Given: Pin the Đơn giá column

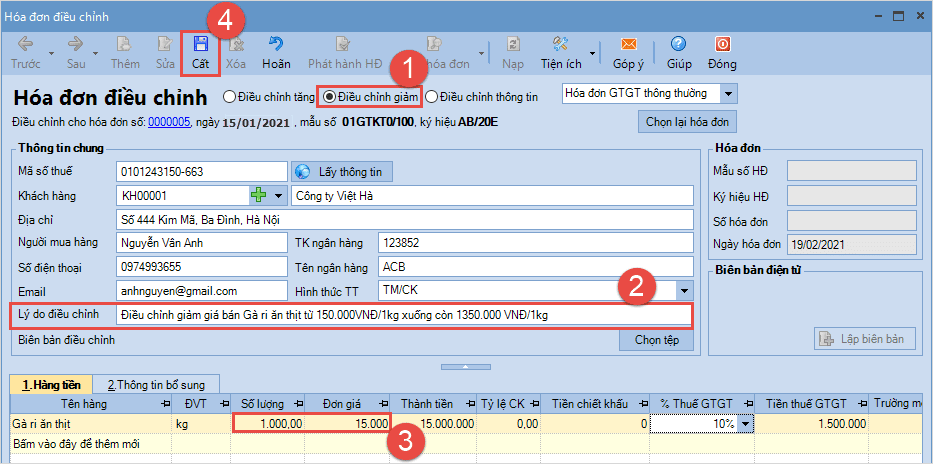Looking at the screenshot, I should 384,404.
